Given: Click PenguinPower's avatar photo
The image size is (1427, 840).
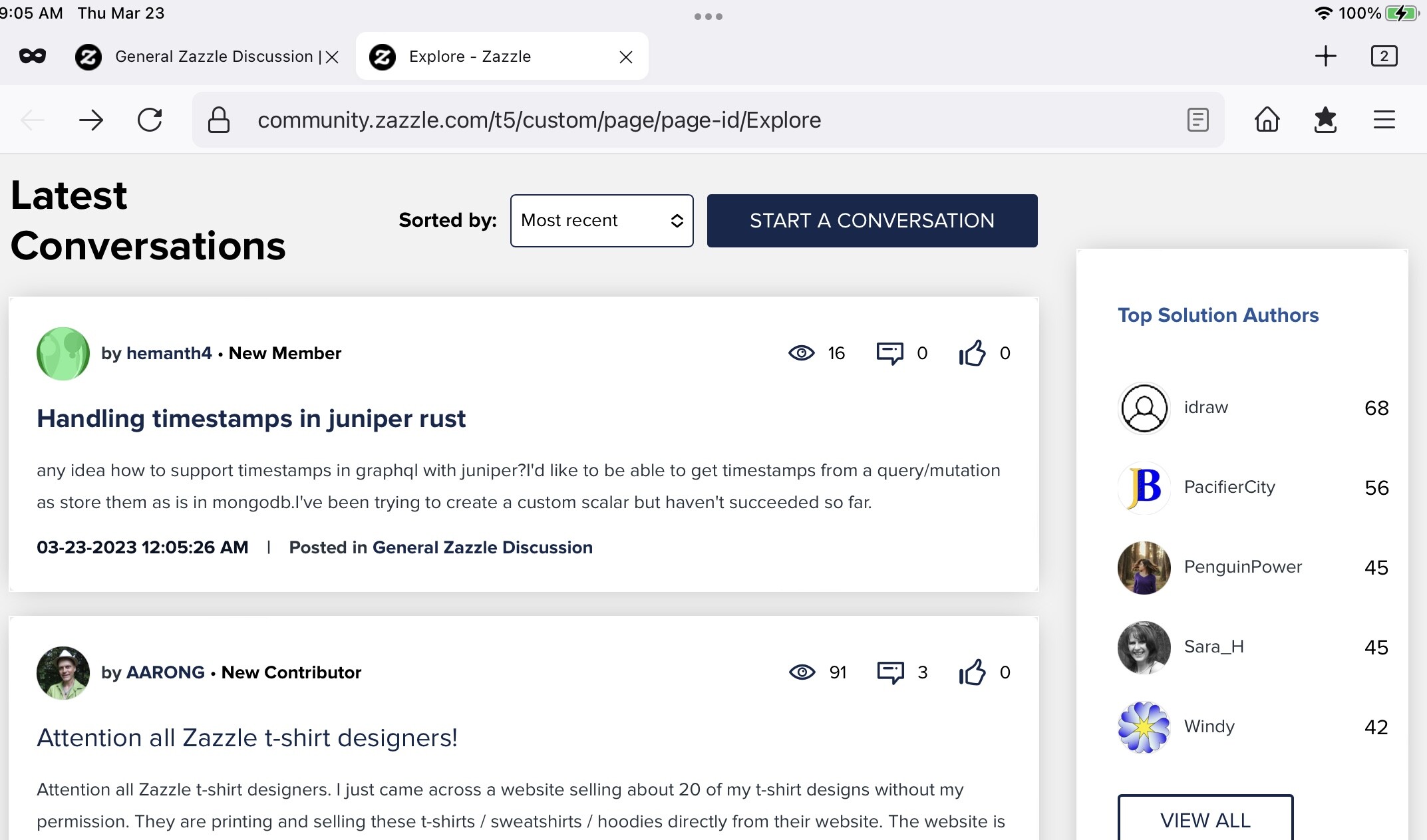Looking at the screenshot, I should (x=1144, y=567).
